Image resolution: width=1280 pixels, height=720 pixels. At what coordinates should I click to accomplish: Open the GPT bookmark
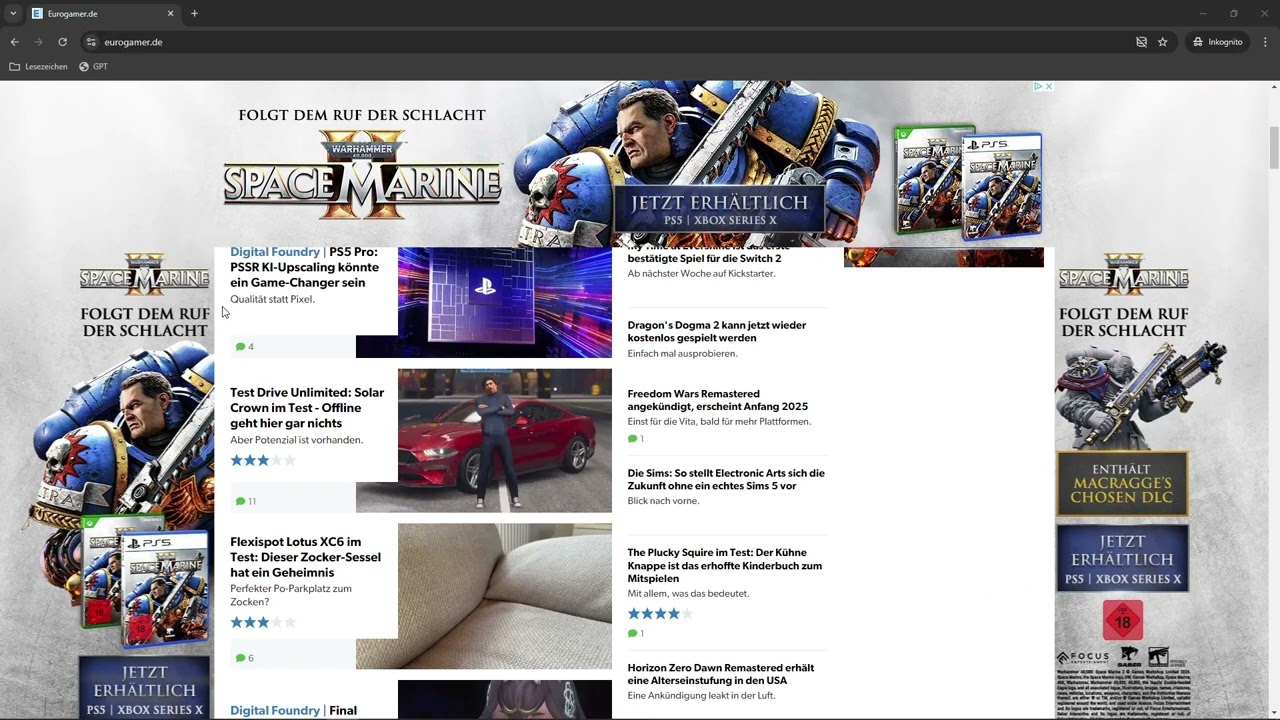coord(93,67)
